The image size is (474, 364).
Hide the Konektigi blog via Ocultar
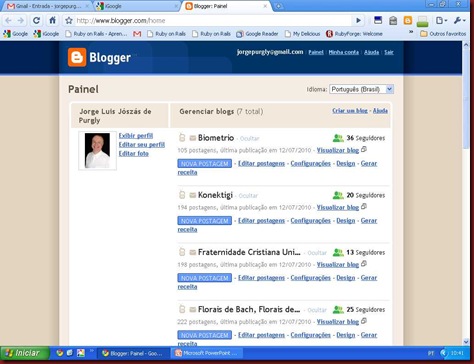point(248,196)
